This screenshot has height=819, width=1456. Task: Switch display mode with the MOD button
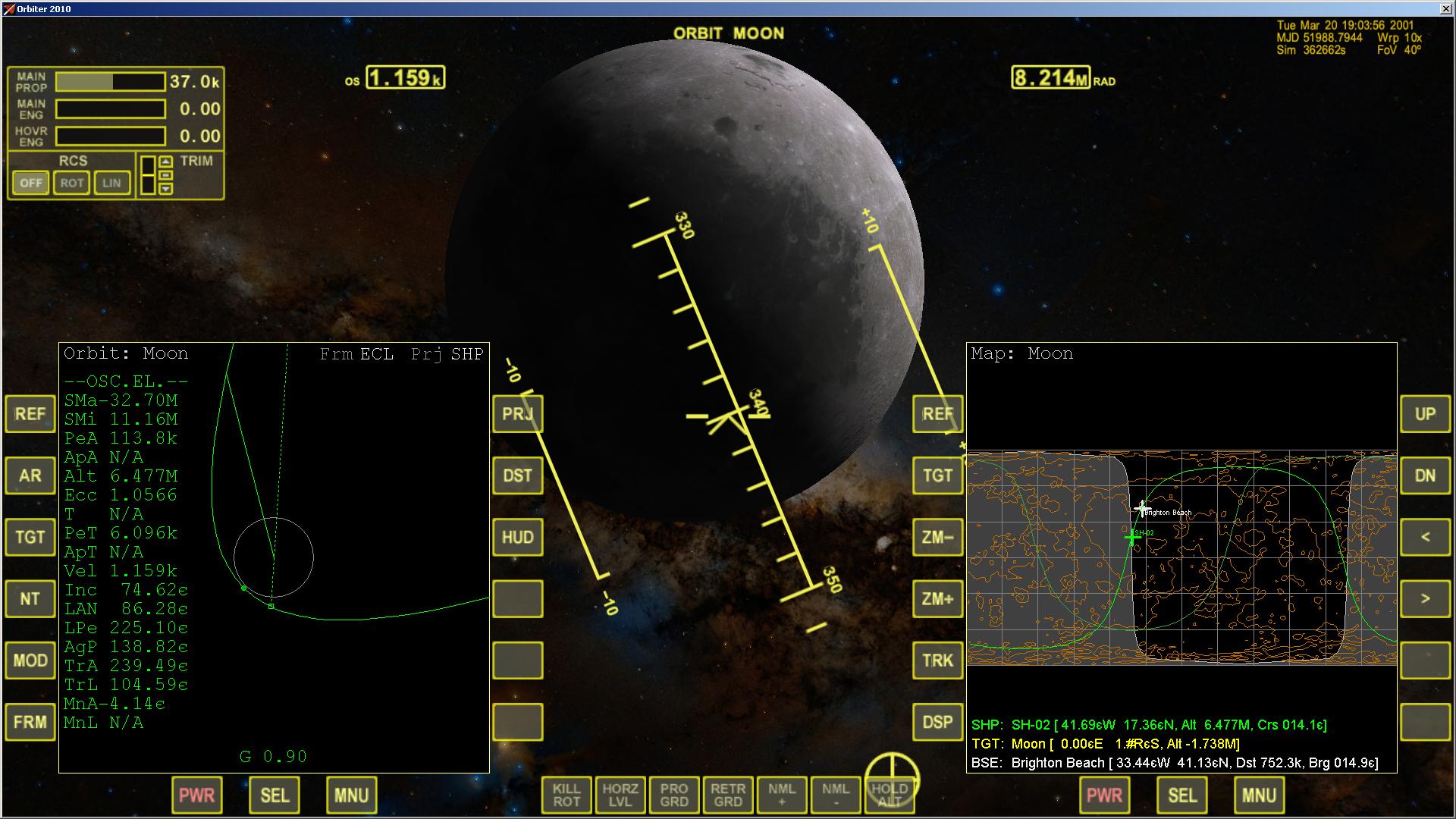point(30,660)
